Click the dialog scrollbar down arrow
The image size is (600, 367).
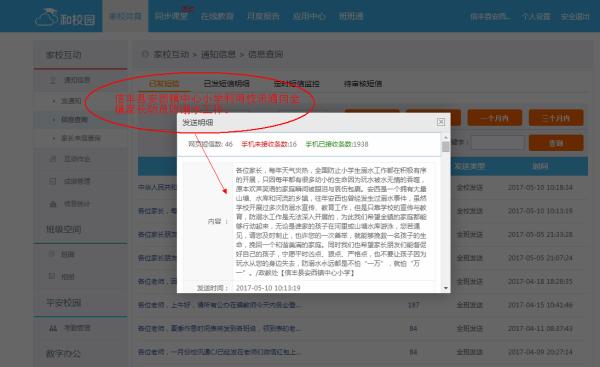[x=445, y=288]
